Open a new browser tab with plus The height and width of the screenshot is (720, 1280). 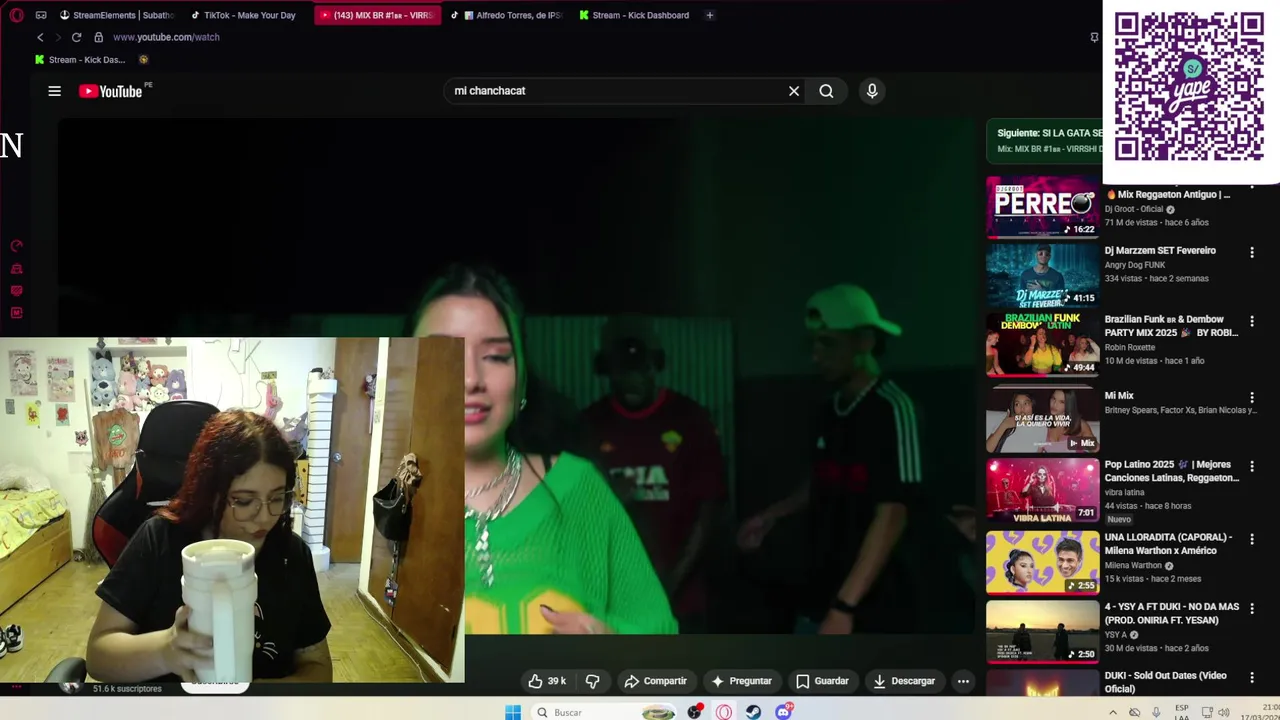(x=710, y=15)
